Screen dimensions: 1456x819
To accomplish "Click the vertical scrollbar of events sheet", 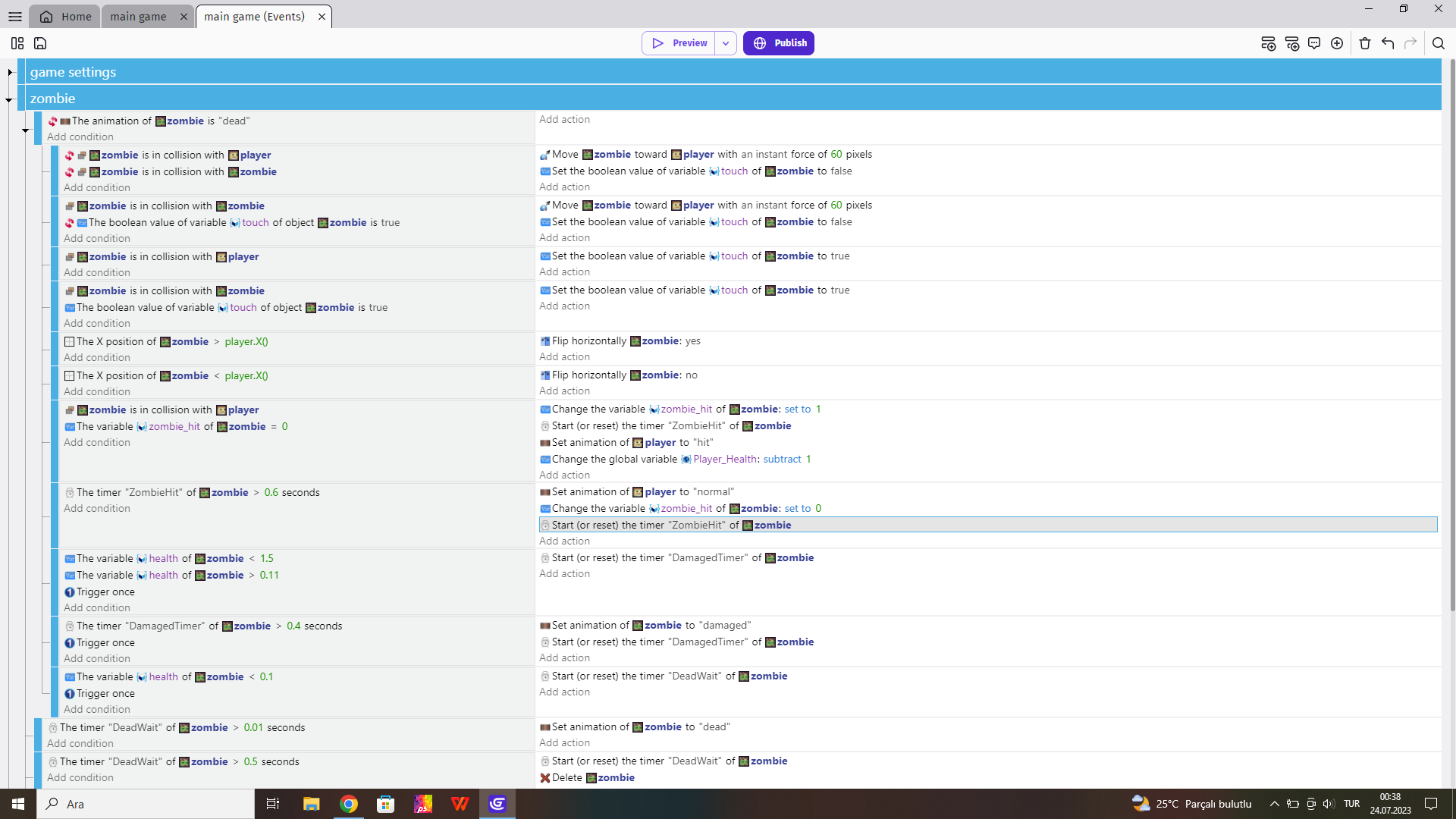I will [1451, 334].
